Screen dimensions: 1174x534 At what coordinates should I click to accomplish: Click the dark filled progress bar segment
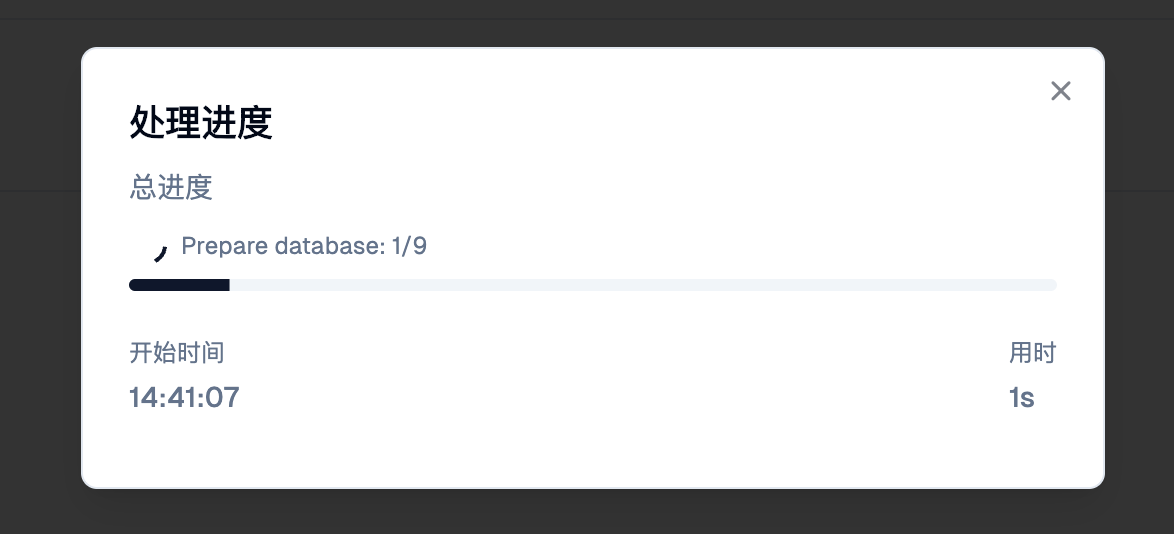pyautogui.click(x=180, y=285)
